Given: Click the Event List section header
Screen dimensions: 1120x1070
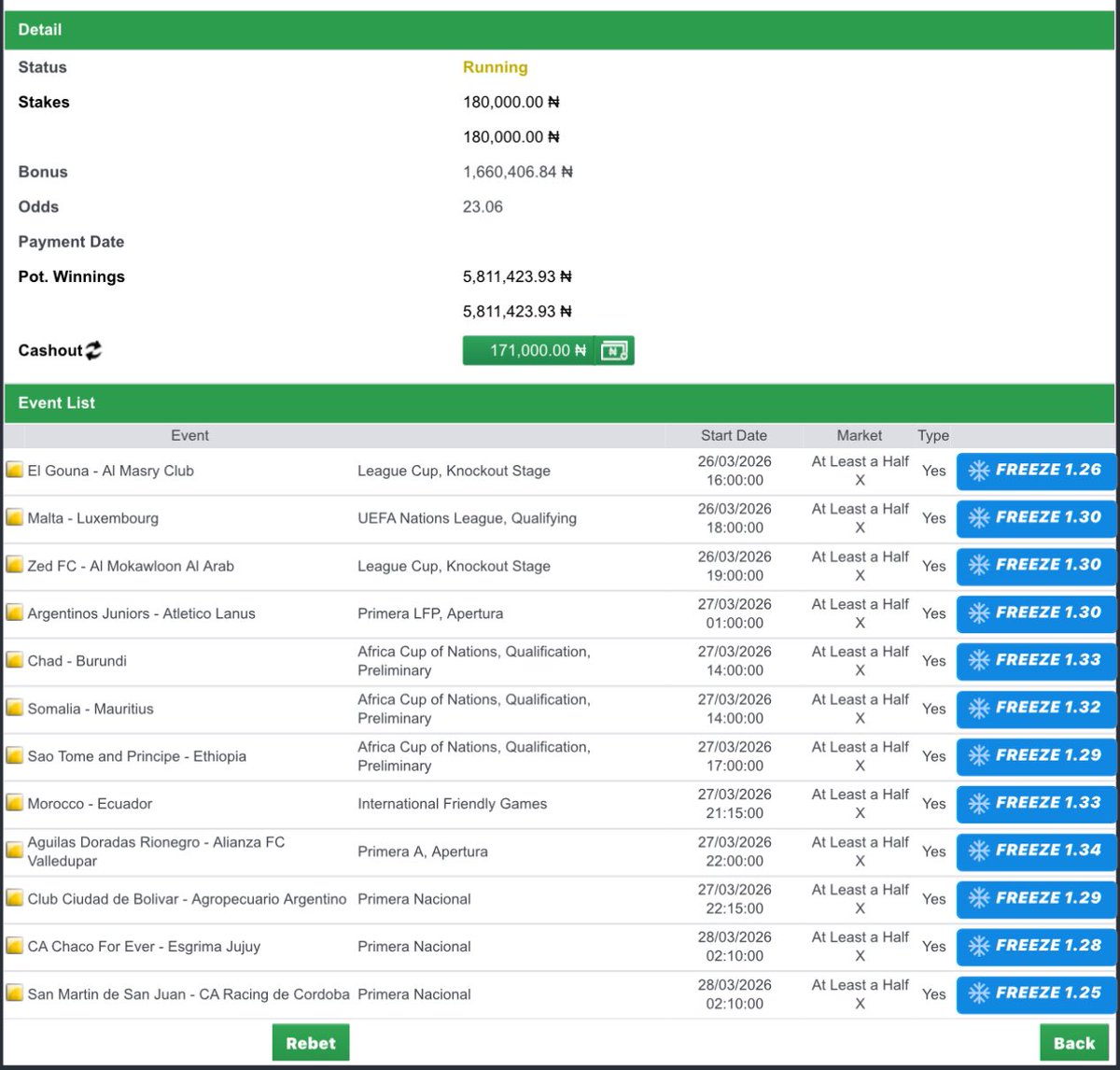Looking at the screenshot, I should point(560,402).
